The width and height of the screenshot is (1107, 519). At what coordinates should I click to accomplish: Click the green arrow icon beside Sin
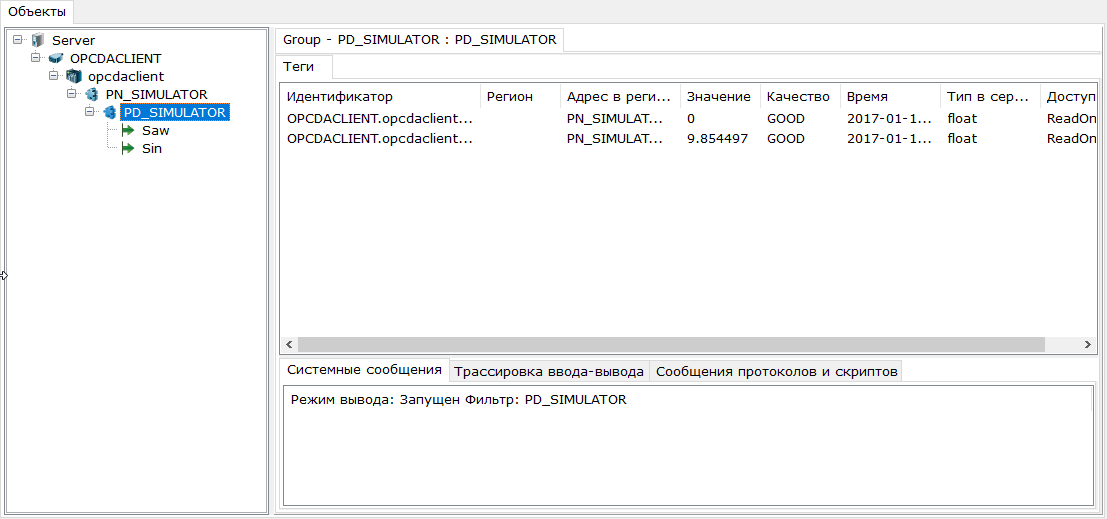pos(128,148)
